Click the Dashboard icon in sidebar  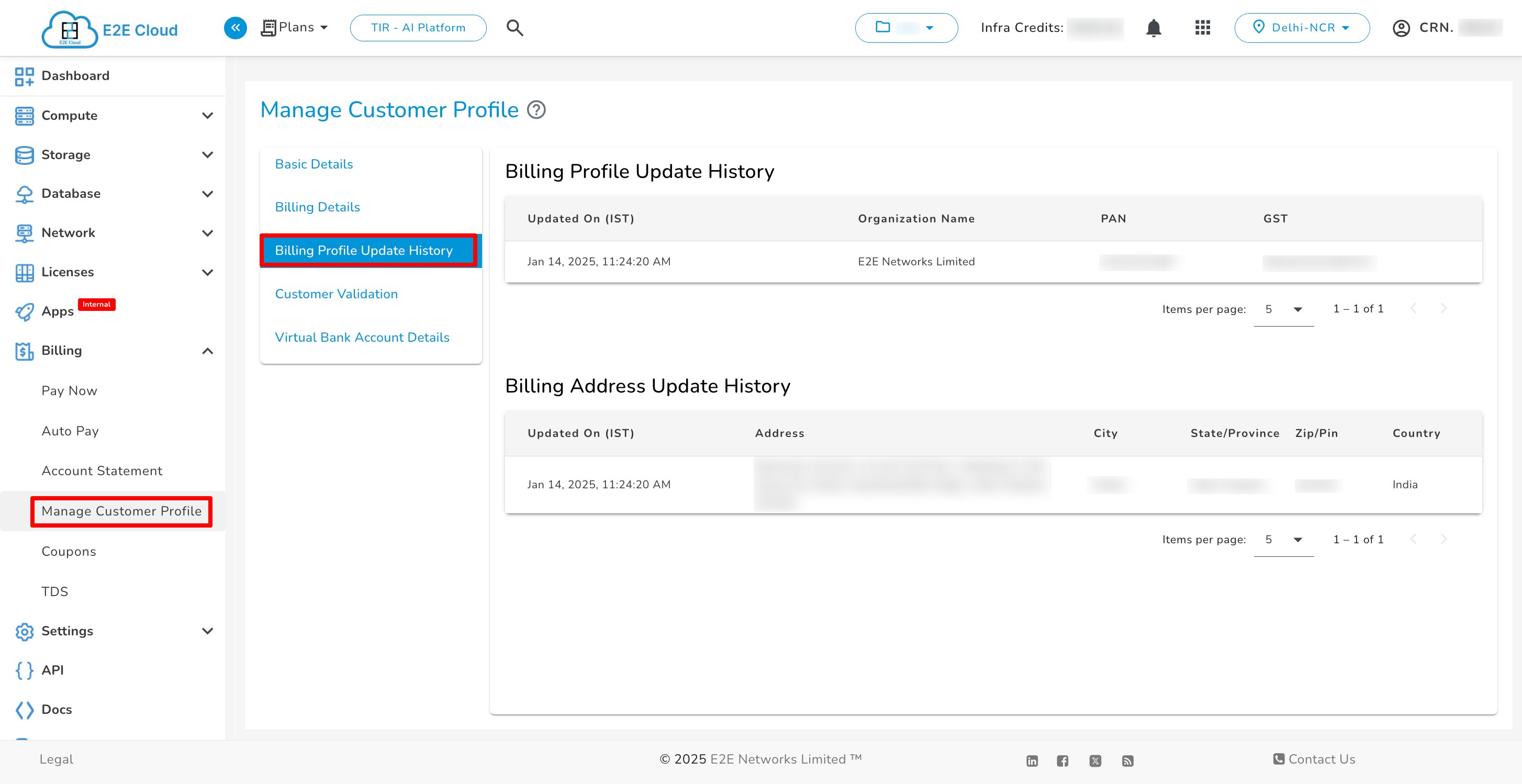[24, 76]
